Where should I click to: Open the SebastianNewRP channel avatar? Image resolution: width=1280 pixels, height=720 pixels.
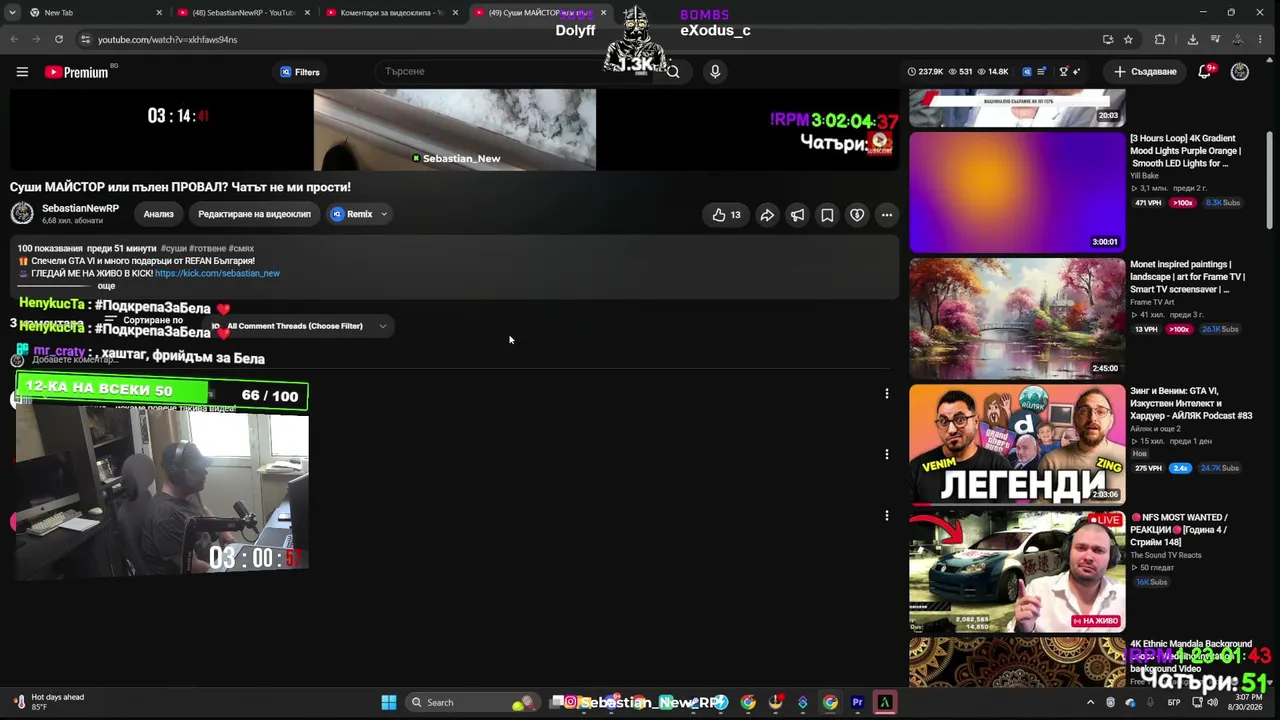tap(22, 214)
